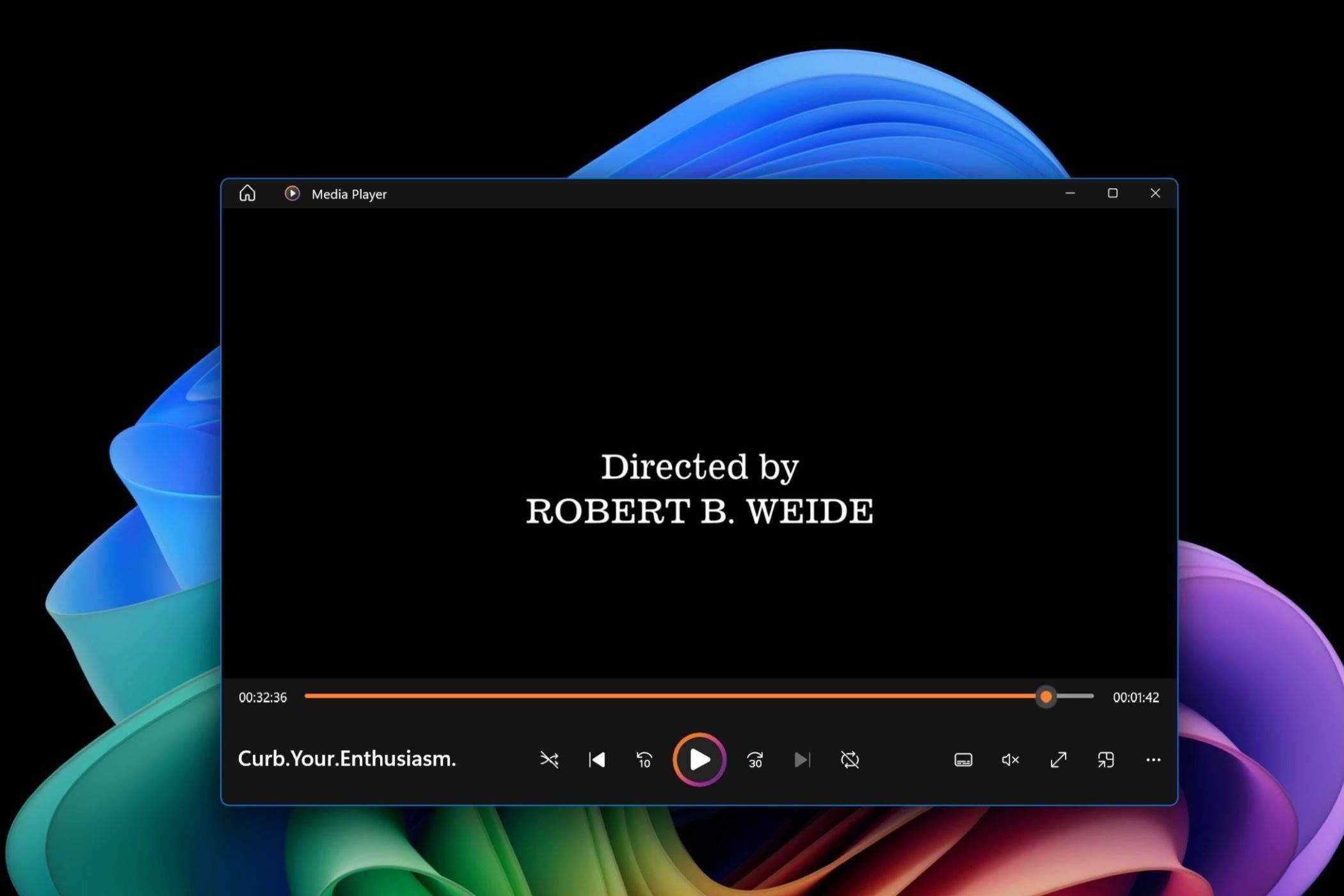Toggle shuffle playback
The height and width of the screenshot is (896, 1344).
pos(549,760)
